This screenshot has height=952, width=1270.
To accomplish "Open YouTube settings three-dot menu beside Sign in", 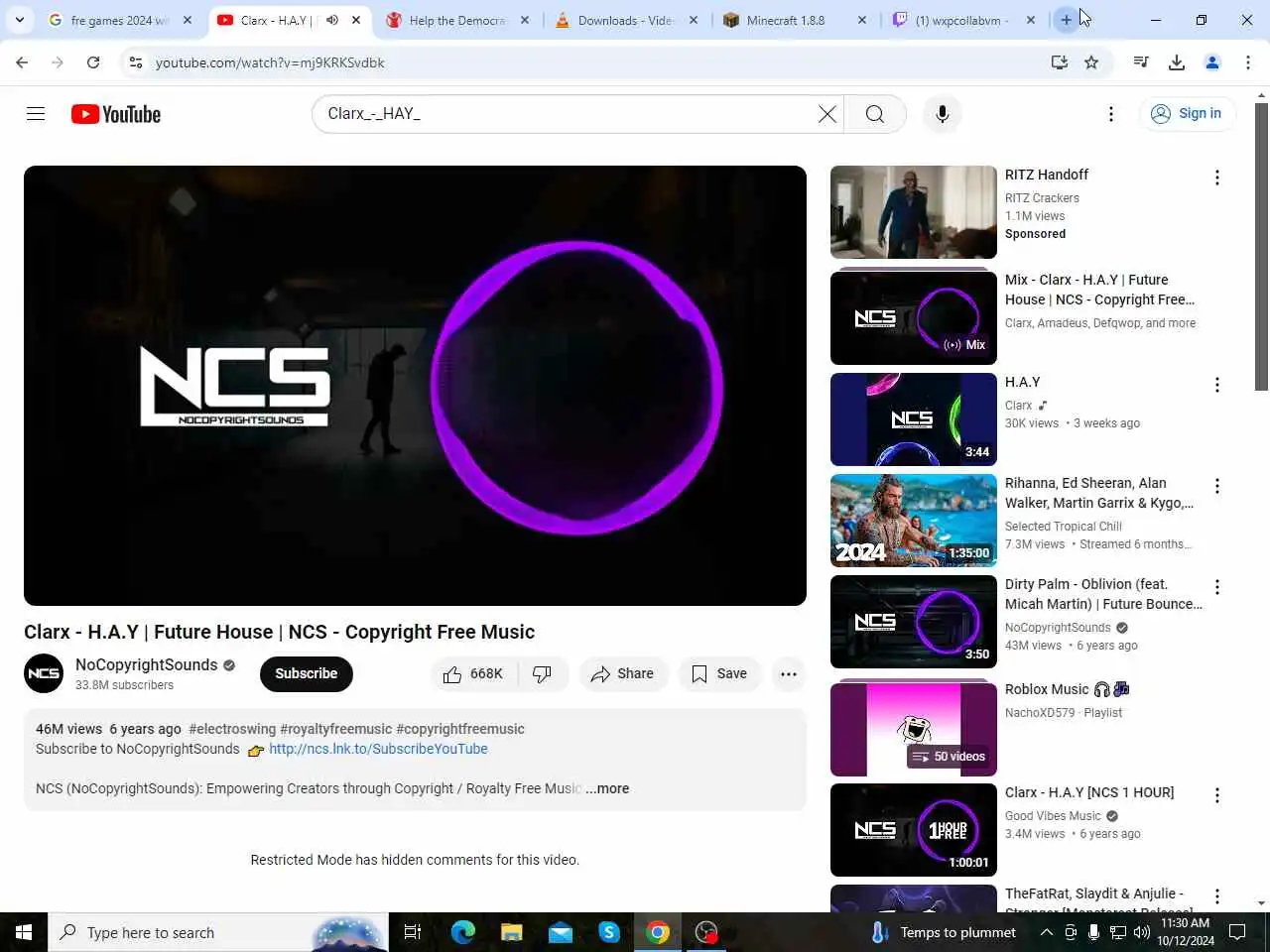I will click(1111, 114).
